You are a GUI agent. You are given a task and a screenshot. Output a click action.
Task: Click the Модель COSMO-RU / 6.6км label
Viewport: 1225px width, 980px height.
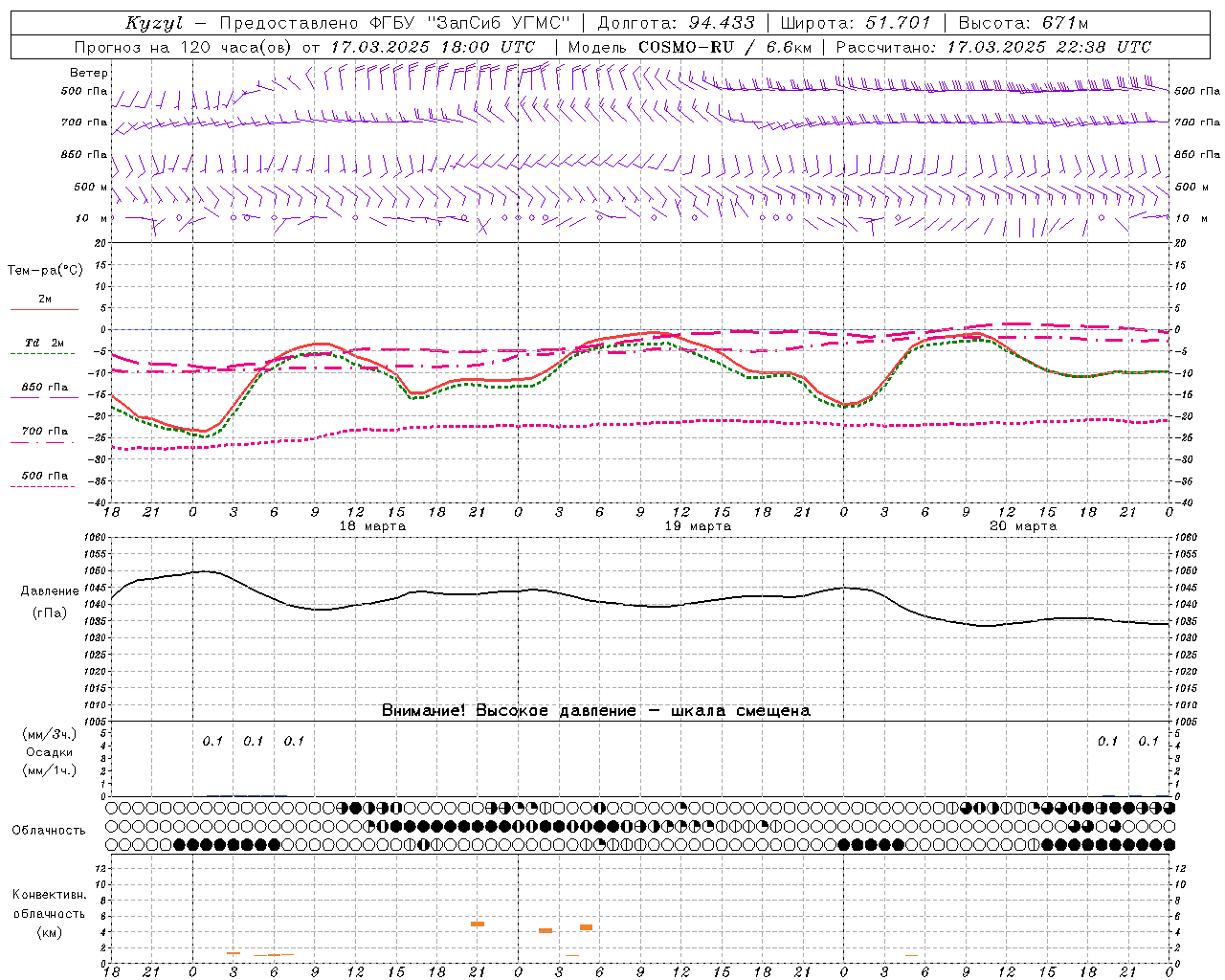[689, 47]
